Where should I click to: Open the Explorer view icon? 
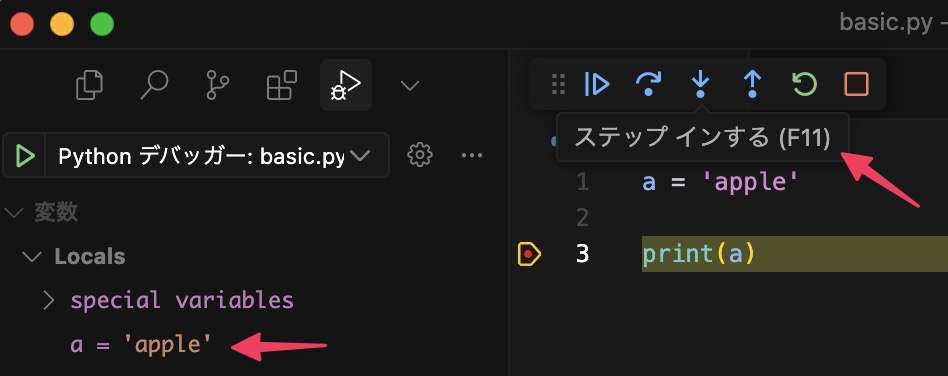pyautogui.click(x=89, y=85)
